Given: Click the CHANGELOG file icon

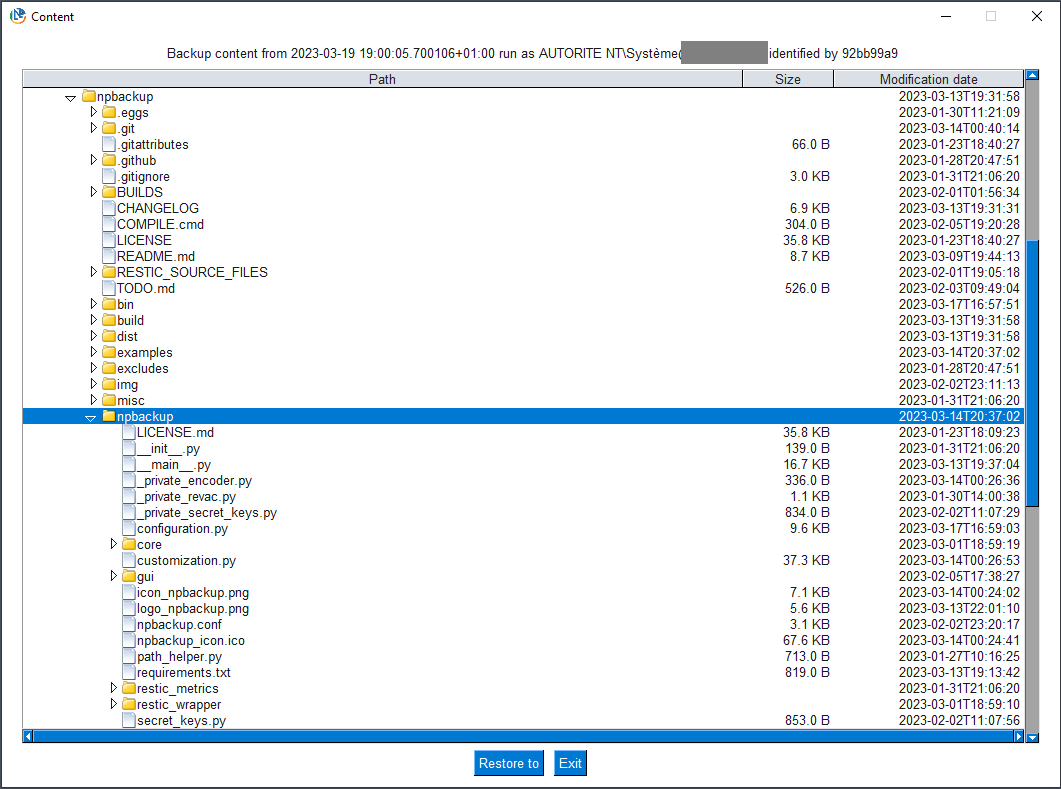Looking at the screenshot, I should pyautogui.click(x=109, y=208).
